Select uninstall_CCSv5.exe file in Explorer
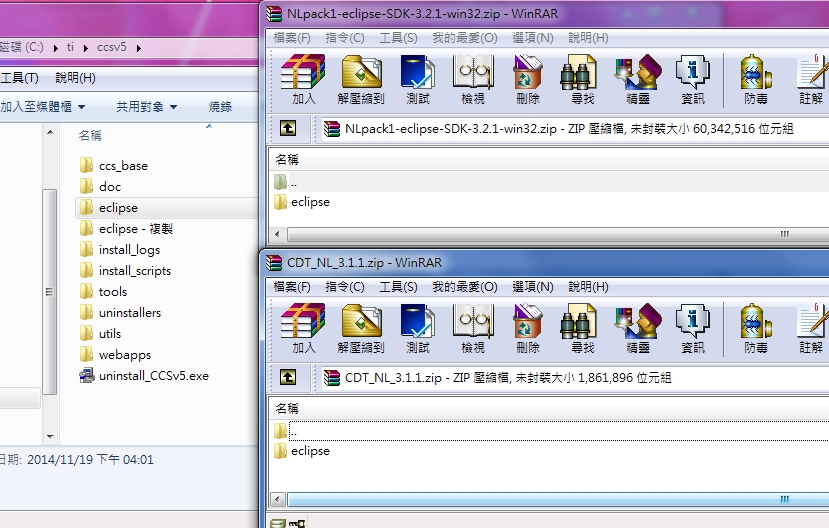Viewport: 829px width, 528px height. pos(154,376)
